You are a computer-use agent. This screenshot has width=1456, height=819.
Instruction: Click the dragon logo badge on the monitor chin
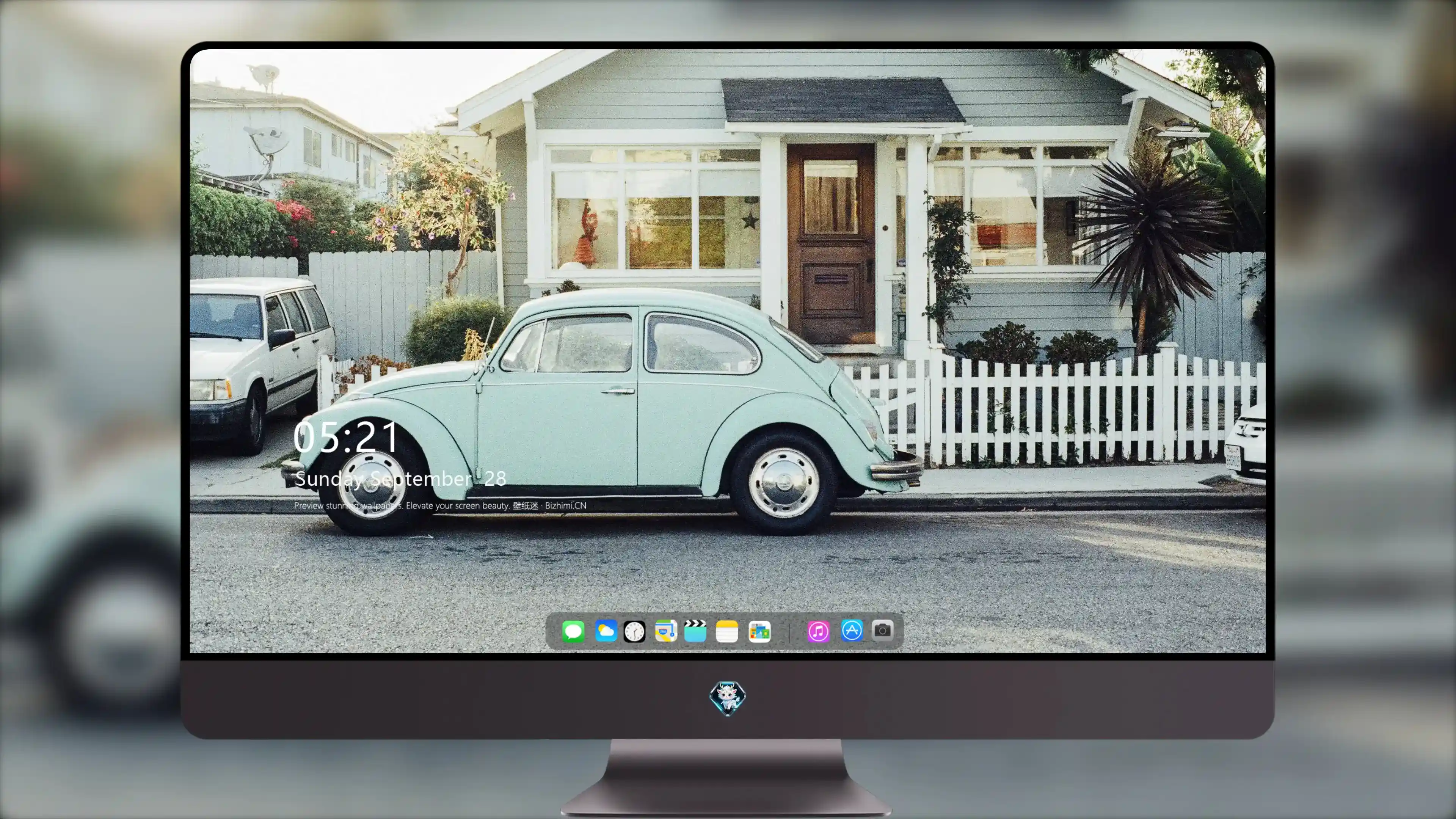coord(728,698)
